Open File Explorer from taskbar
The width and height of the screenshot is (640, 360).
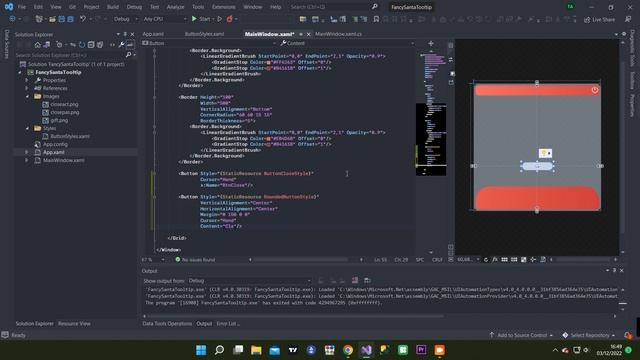[x=256, y=350]
